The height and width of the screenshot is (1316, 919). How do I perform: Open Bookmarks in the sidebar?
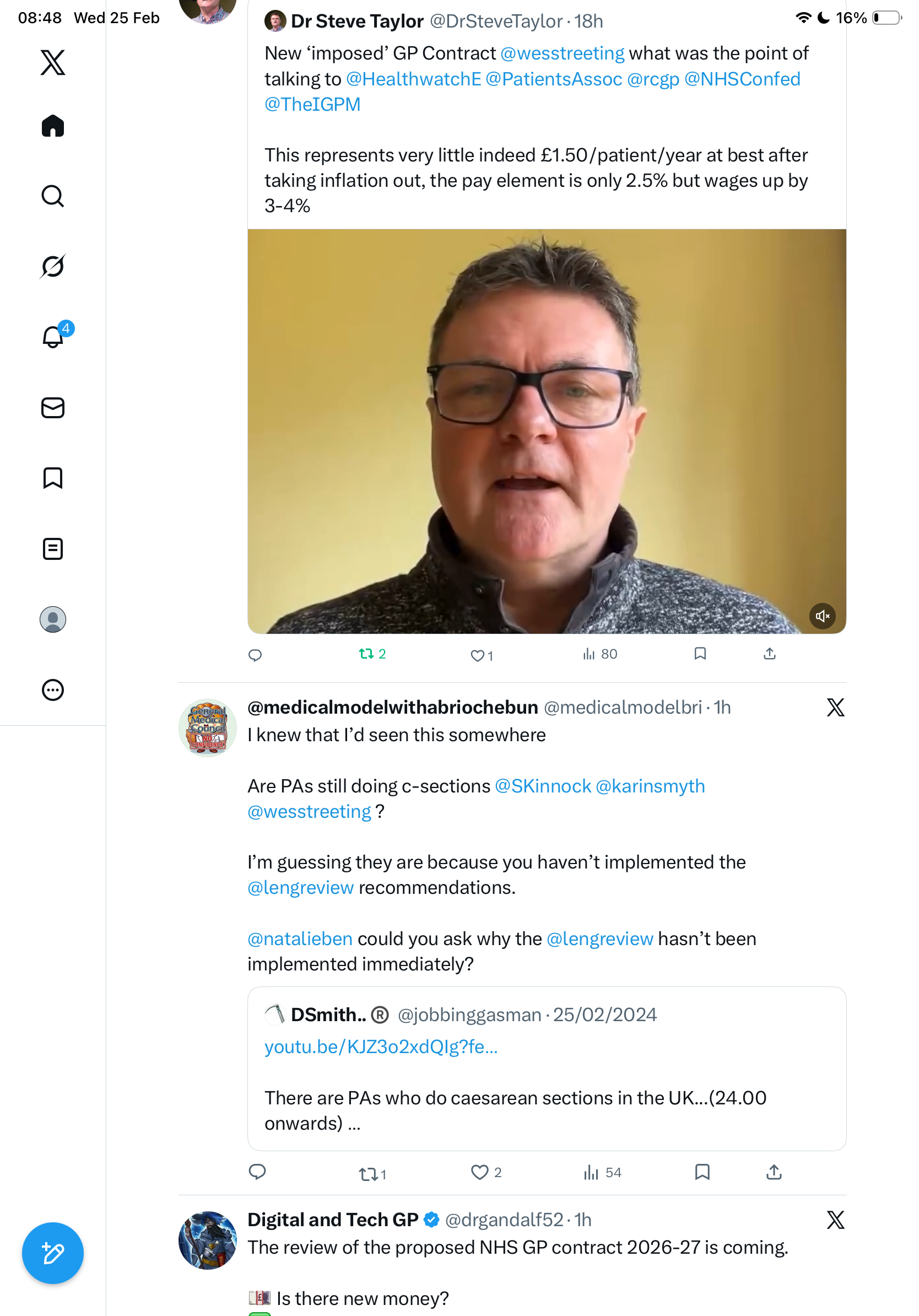tap(53, 478)
